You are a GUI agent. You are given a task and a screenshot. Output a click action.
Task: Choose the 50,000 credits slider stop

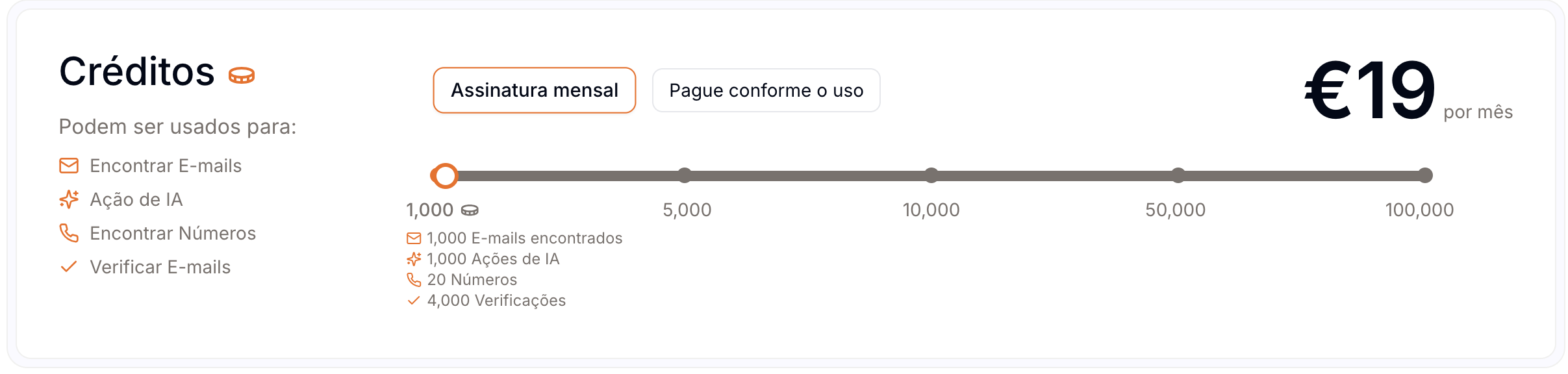pos(1178,175)
